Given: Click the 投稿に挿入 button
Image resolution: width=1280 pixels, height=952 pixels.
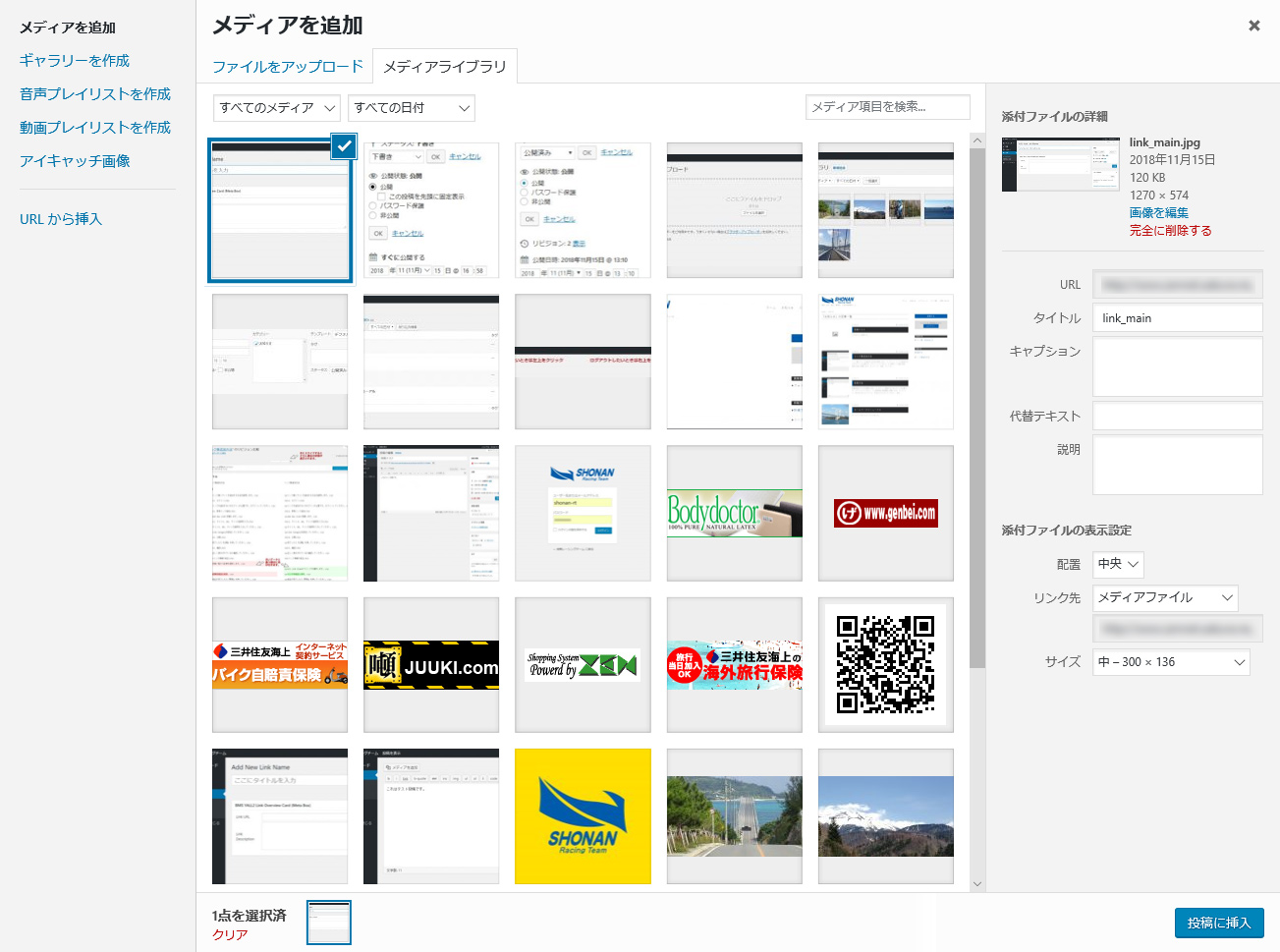Looking at the screenshot, I should (x=1218, y=923).
